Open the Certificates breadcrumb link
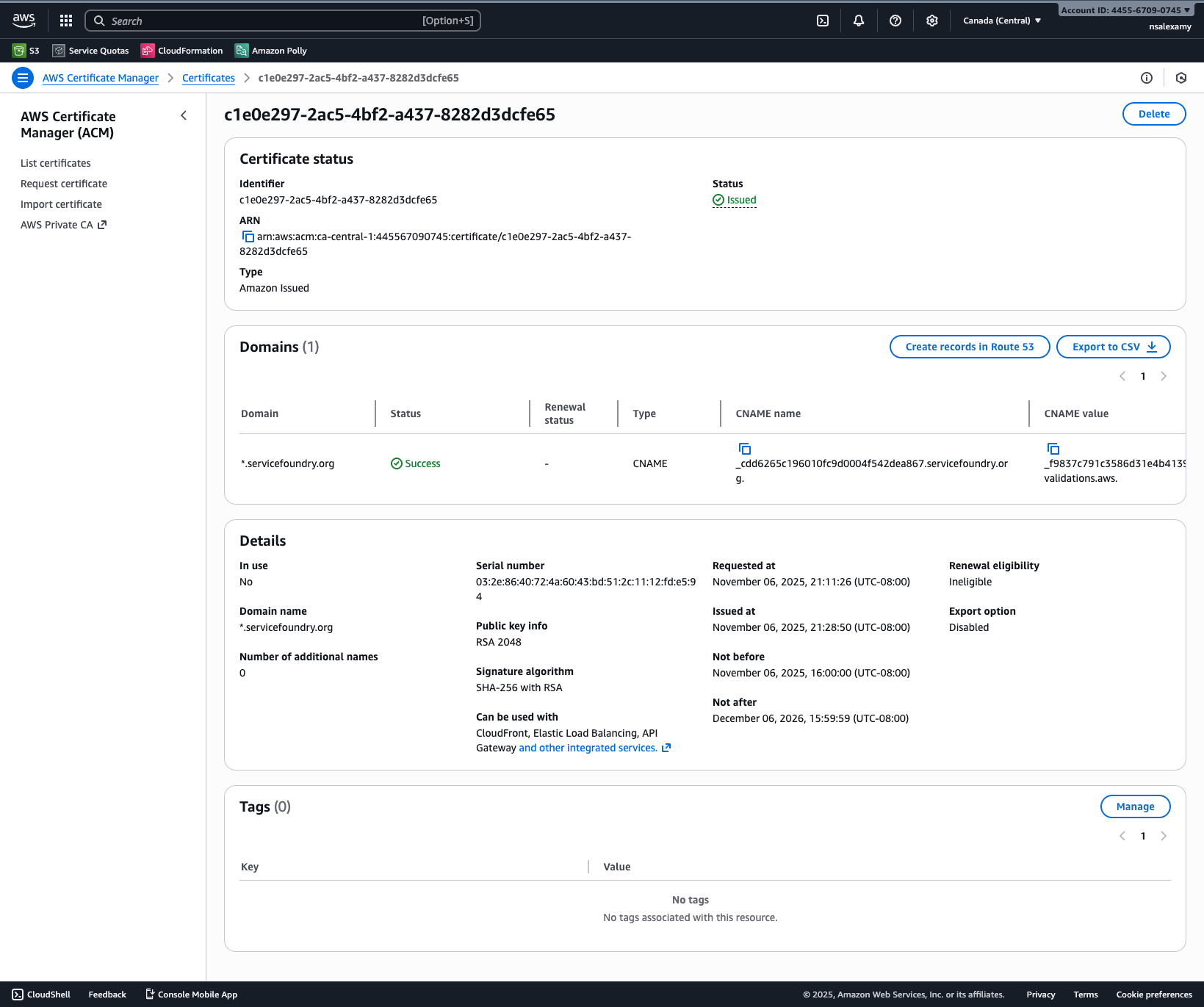The width and height of the screenshot is (1204, 1007). [x=208, y=78]
